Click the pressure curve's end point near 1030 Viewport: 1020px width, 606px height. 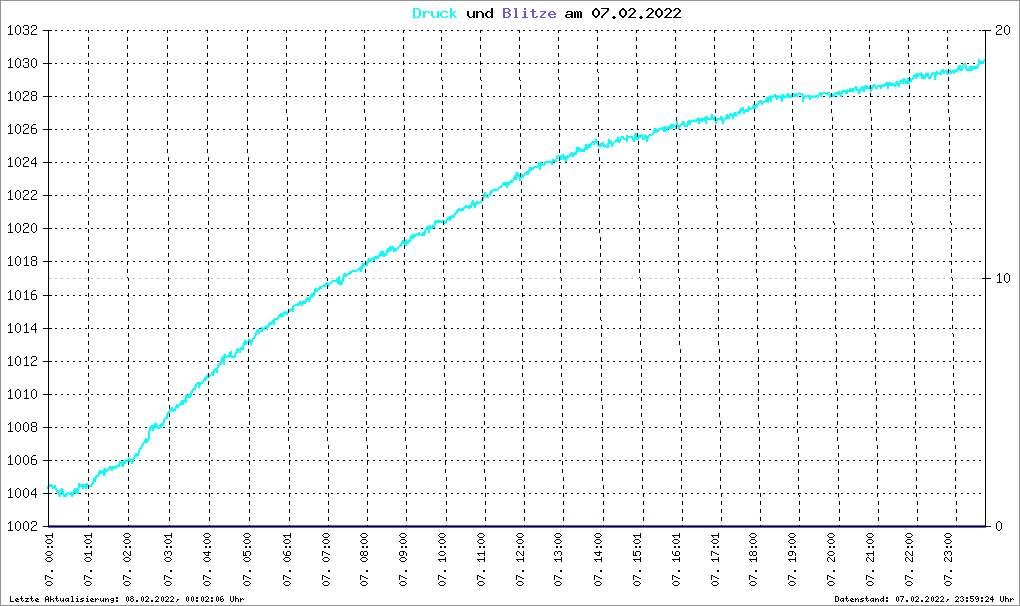tap(983, 62)
